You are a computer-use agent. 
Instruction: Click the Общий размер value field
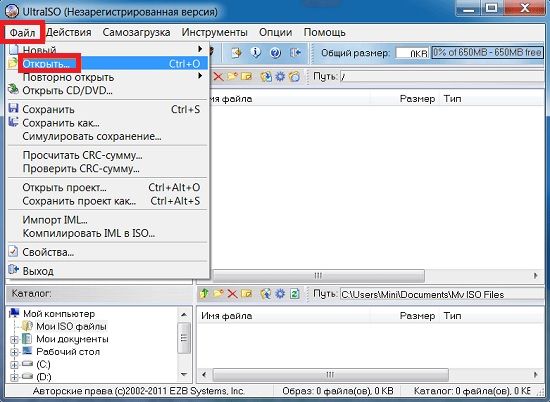click(412, 53)
